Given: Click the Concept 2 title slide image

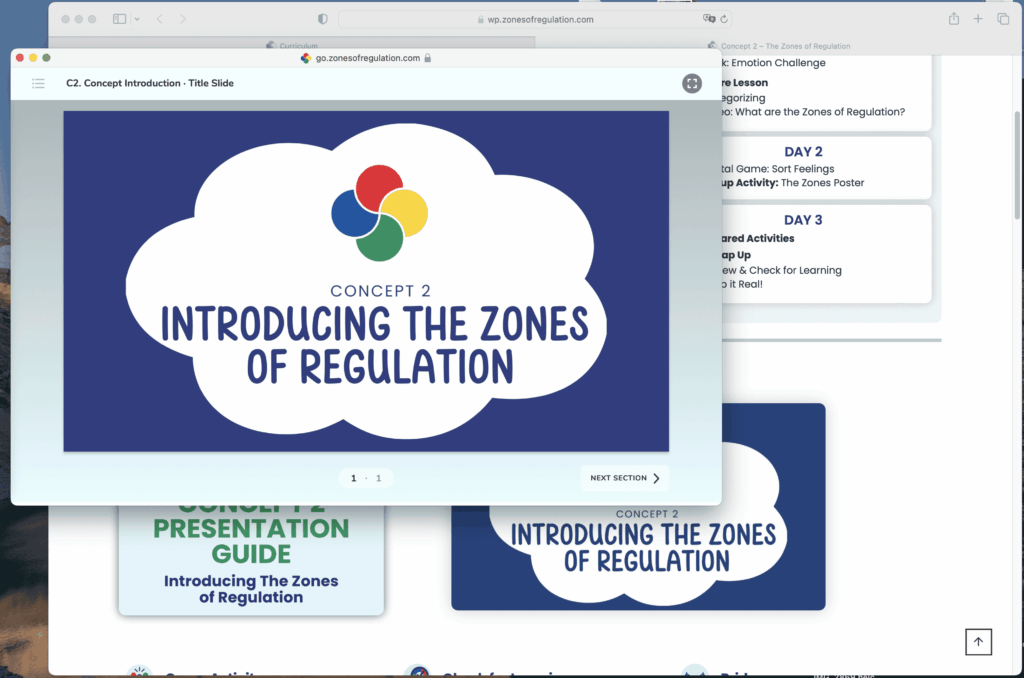Looking at the screenshot, I should 366,281.
